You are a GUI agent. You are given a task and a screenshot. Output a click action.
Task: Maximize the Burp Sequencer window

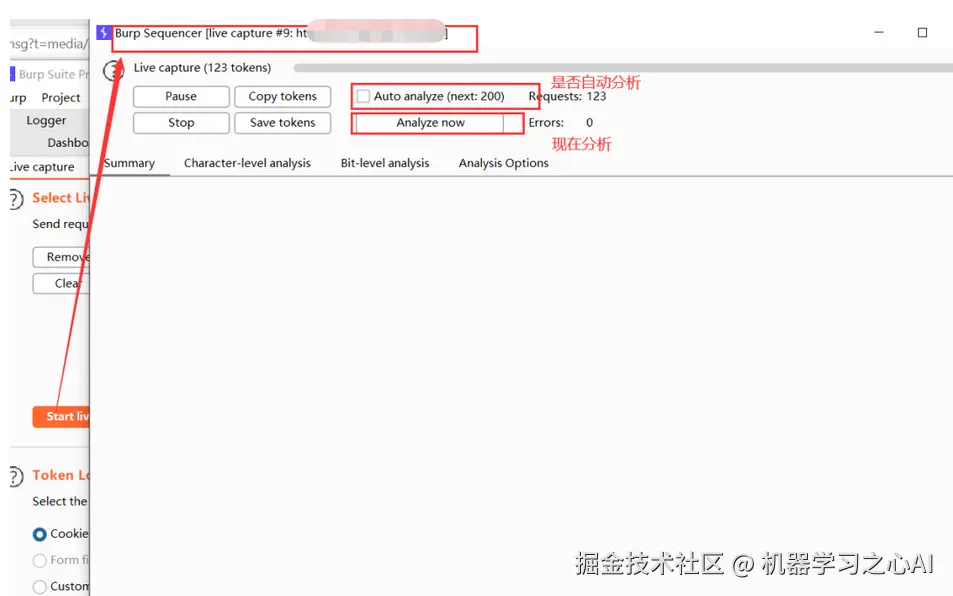click(x=922, y=32)
